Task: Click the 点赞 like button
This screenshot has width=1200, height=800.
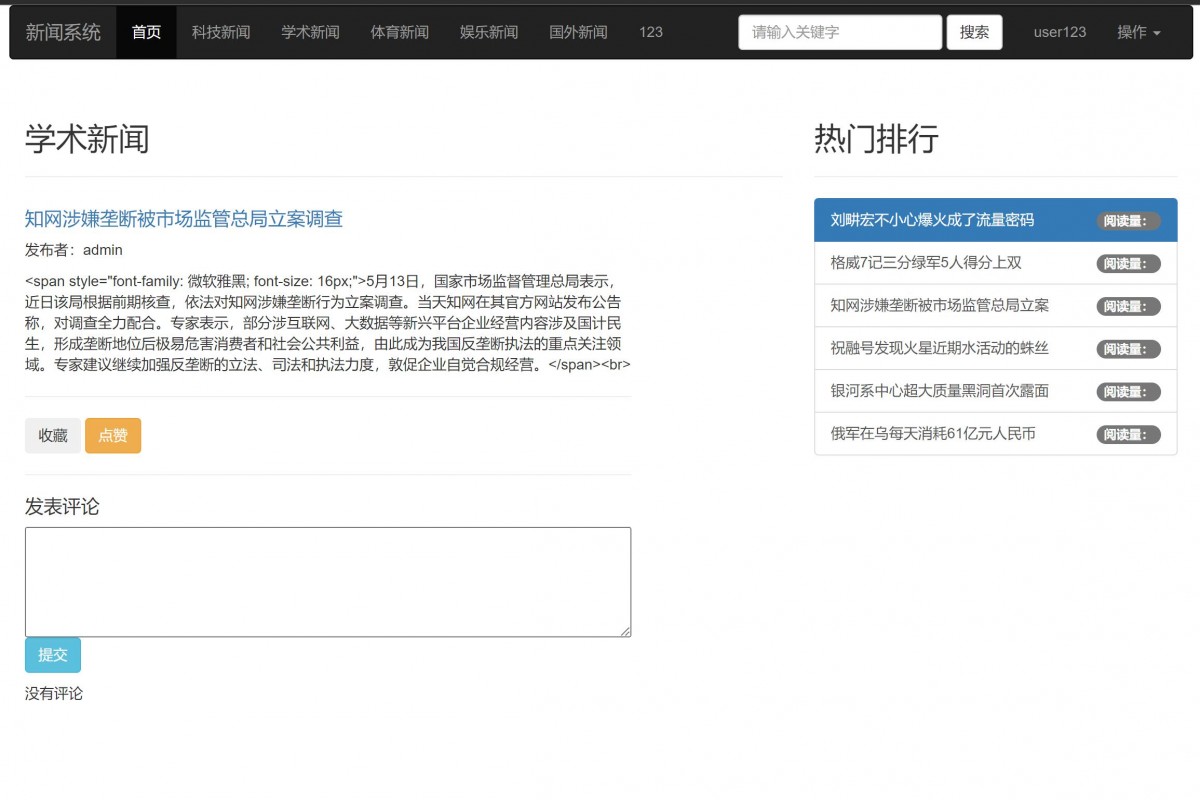Action: pyautogui.click(x=113, y=435)
